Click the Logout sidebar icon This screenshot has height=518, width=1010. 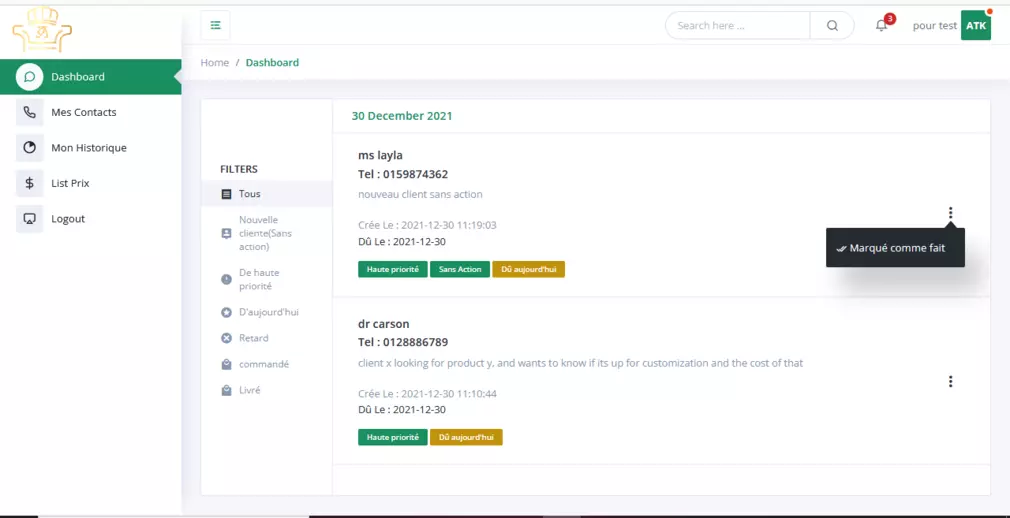tap(30, 219)
